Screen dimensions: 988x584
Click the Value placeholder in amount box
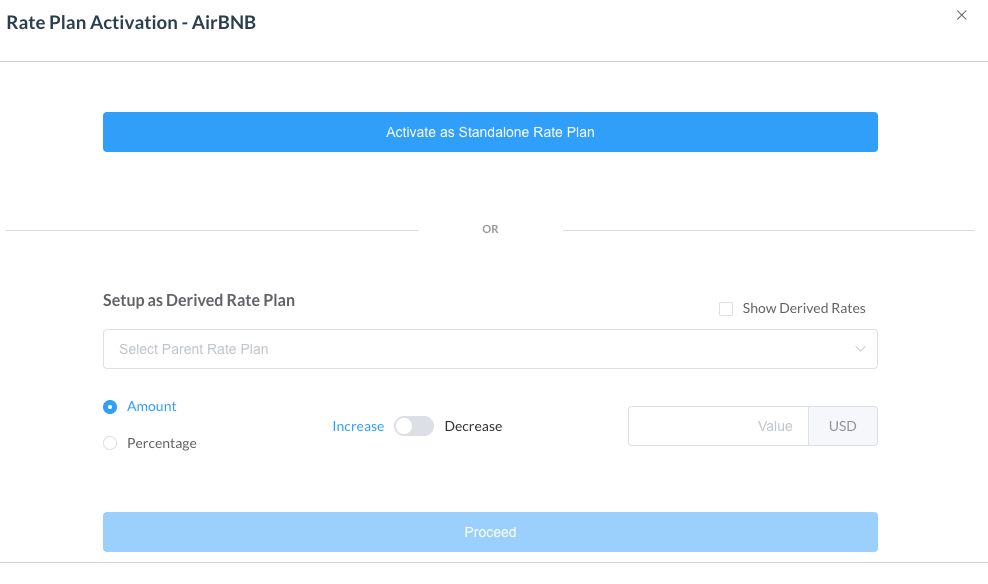point(774,426)
